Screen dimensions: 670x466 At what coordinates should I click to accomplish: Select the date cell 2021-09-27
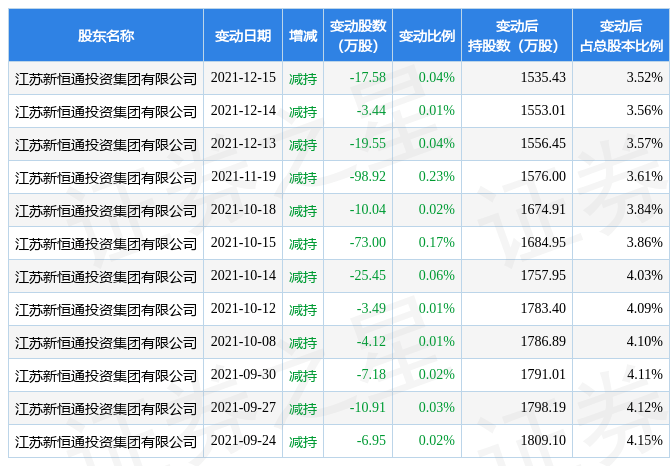click(243, 407)
